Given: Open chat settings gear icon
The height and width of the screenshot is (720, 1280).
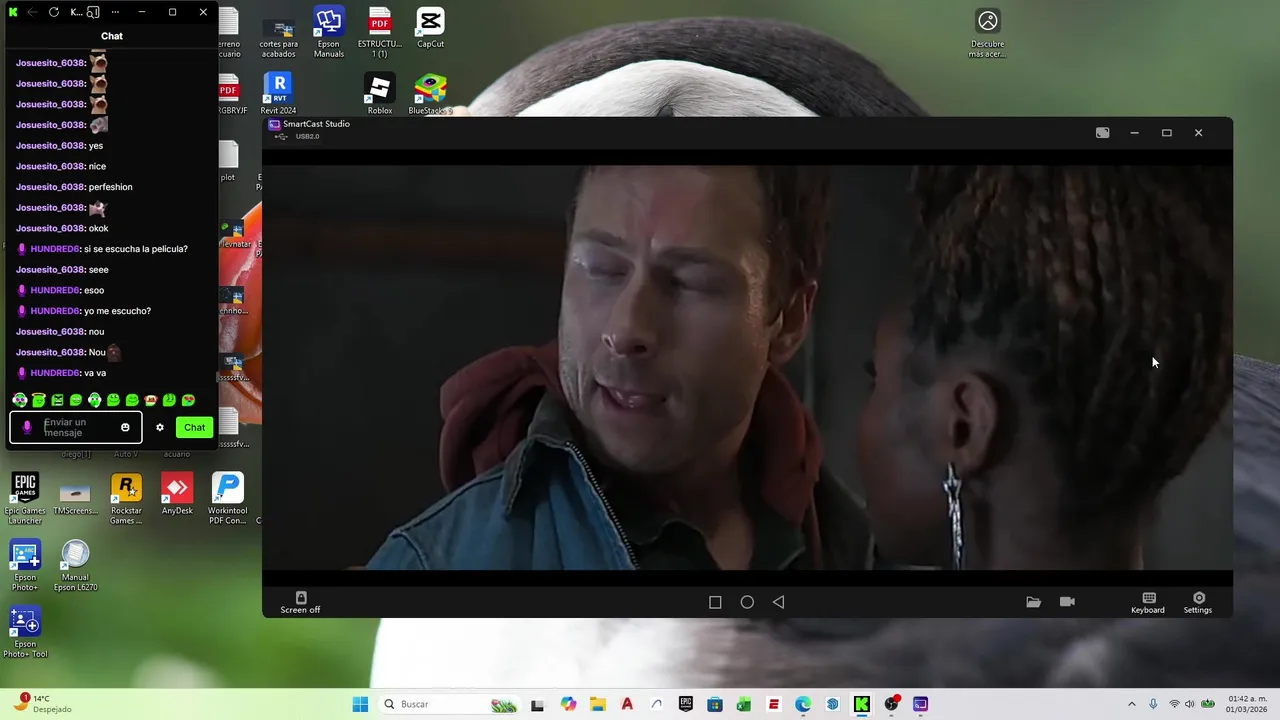Looking at the screenshot, I should point(159,427).
